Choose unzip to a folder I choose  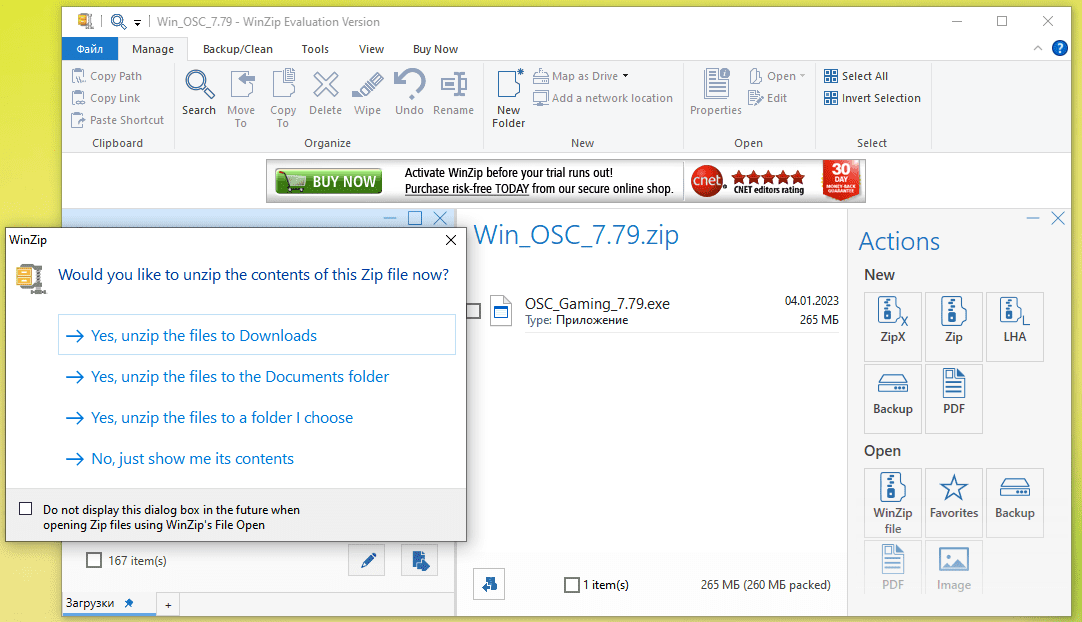coord(209,418)
